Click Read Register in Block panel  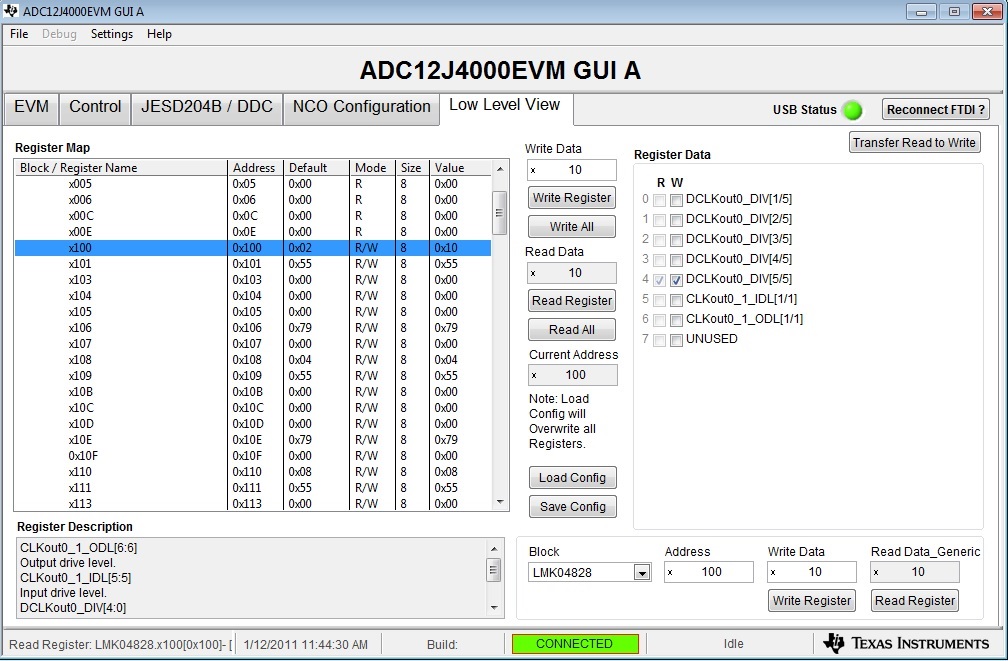[915, 601]
